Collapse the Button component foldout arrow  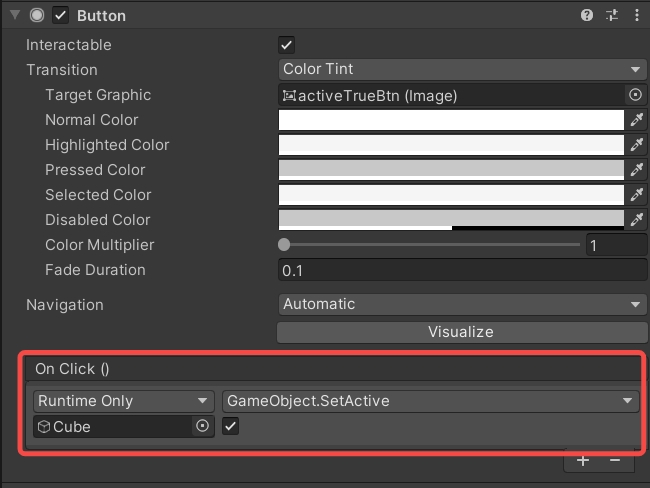coord(15,16)
